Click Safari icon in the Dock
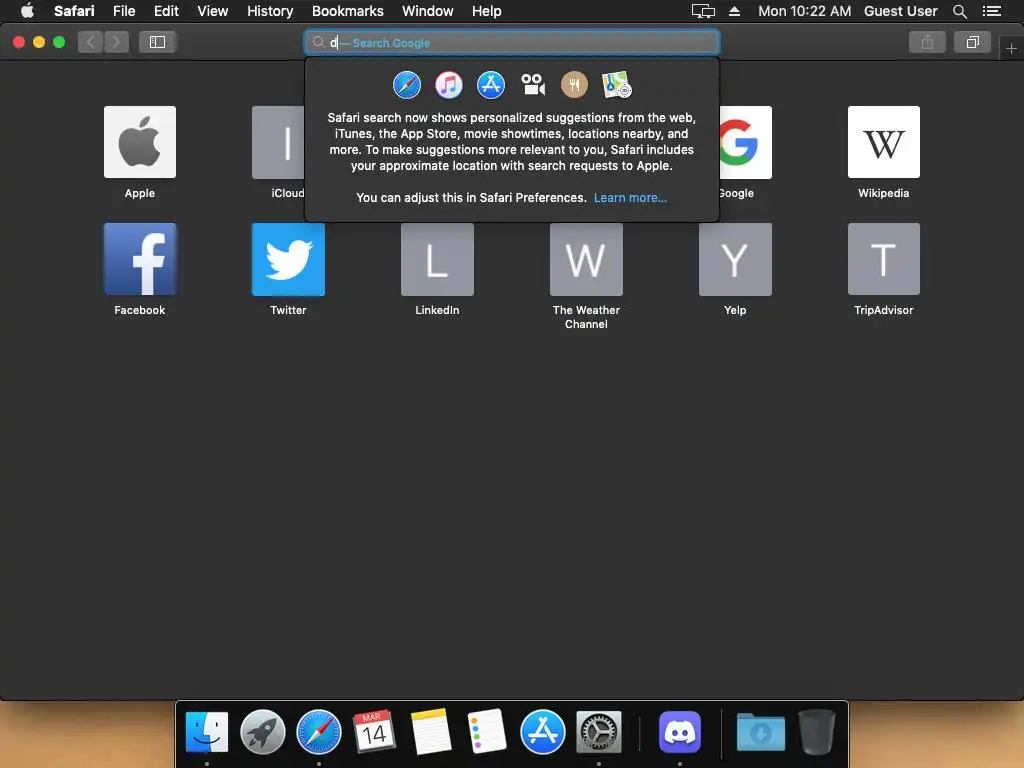This screenshot has height=768, width=1024. (x=319, y=731)
